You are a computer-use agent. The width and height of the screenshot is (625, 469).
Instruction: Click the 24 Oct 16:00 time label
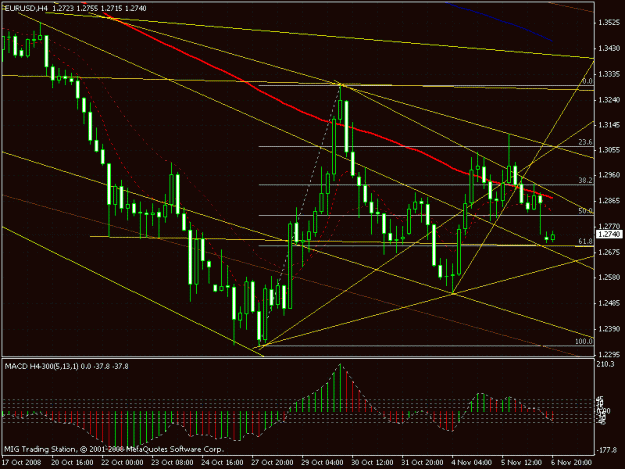[222, 463]
